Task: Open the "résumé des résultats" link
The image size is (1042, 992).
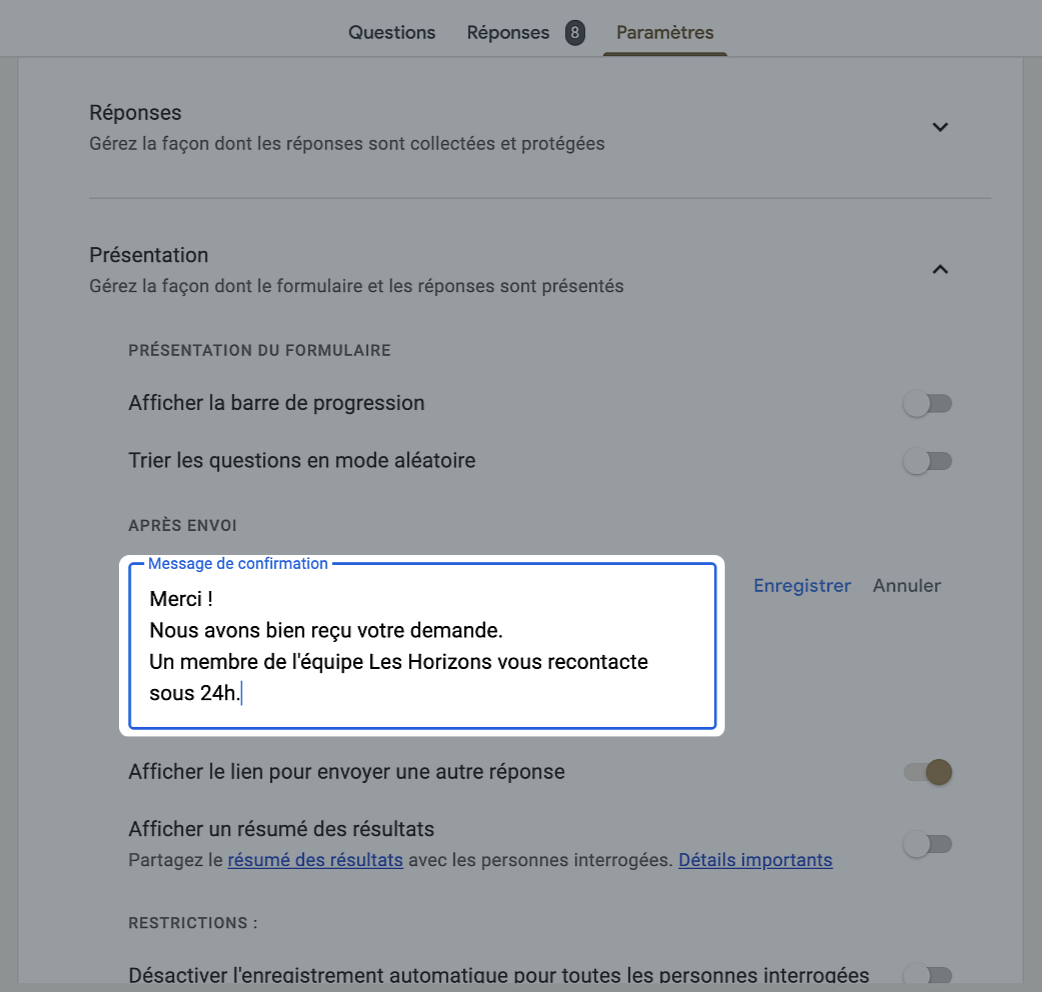Action: click(315, 860)
